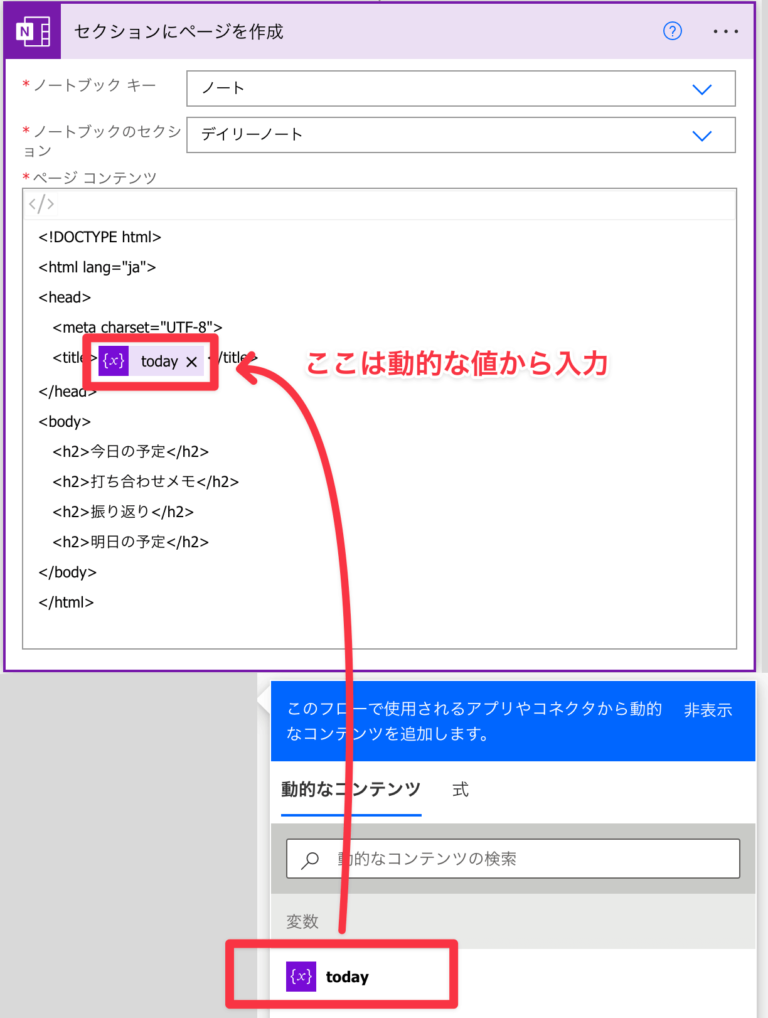Click the magnifier icon in search box

click(311, 859)
